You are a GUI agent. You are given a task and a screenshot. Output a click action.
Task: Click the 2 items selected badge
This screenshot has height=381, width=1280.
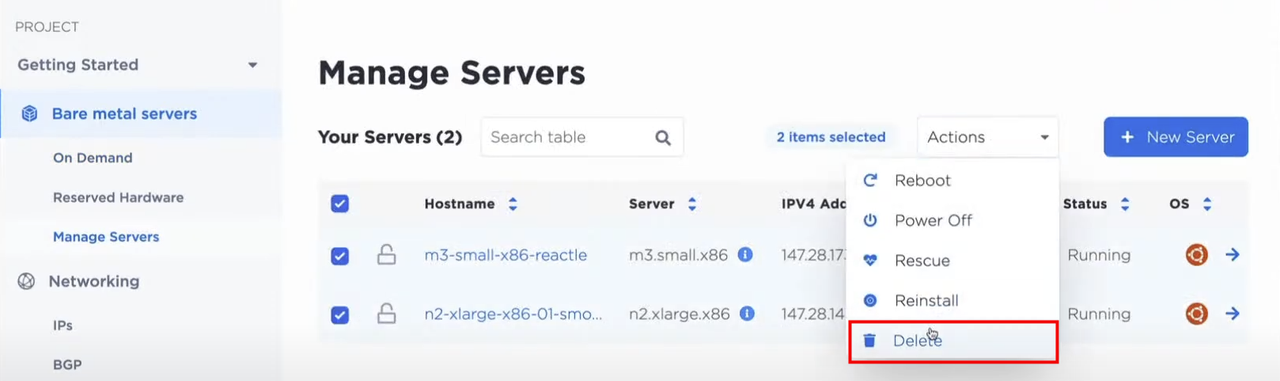tap(831, 137)
